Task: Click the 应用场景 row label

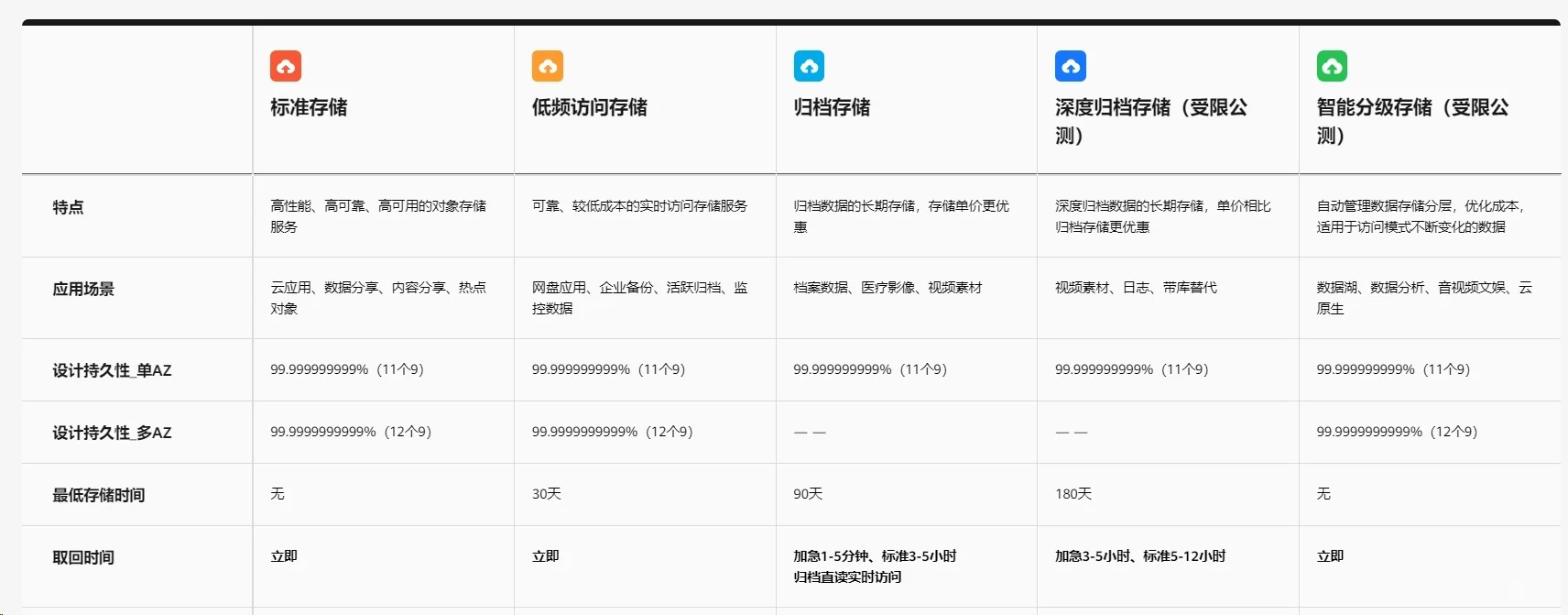Action: coord(83,289)
